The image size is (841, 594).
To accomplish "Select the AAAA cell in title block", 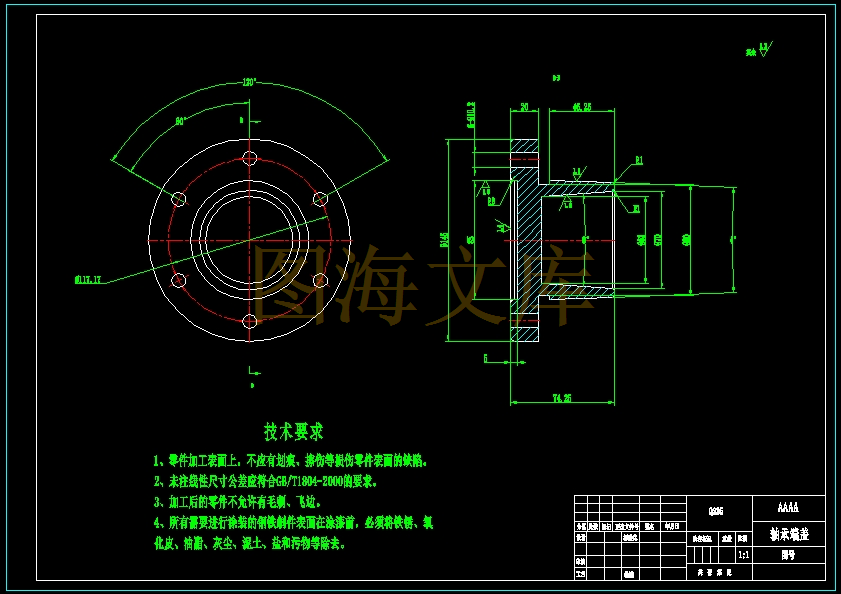I will click(x=788, y=507).
